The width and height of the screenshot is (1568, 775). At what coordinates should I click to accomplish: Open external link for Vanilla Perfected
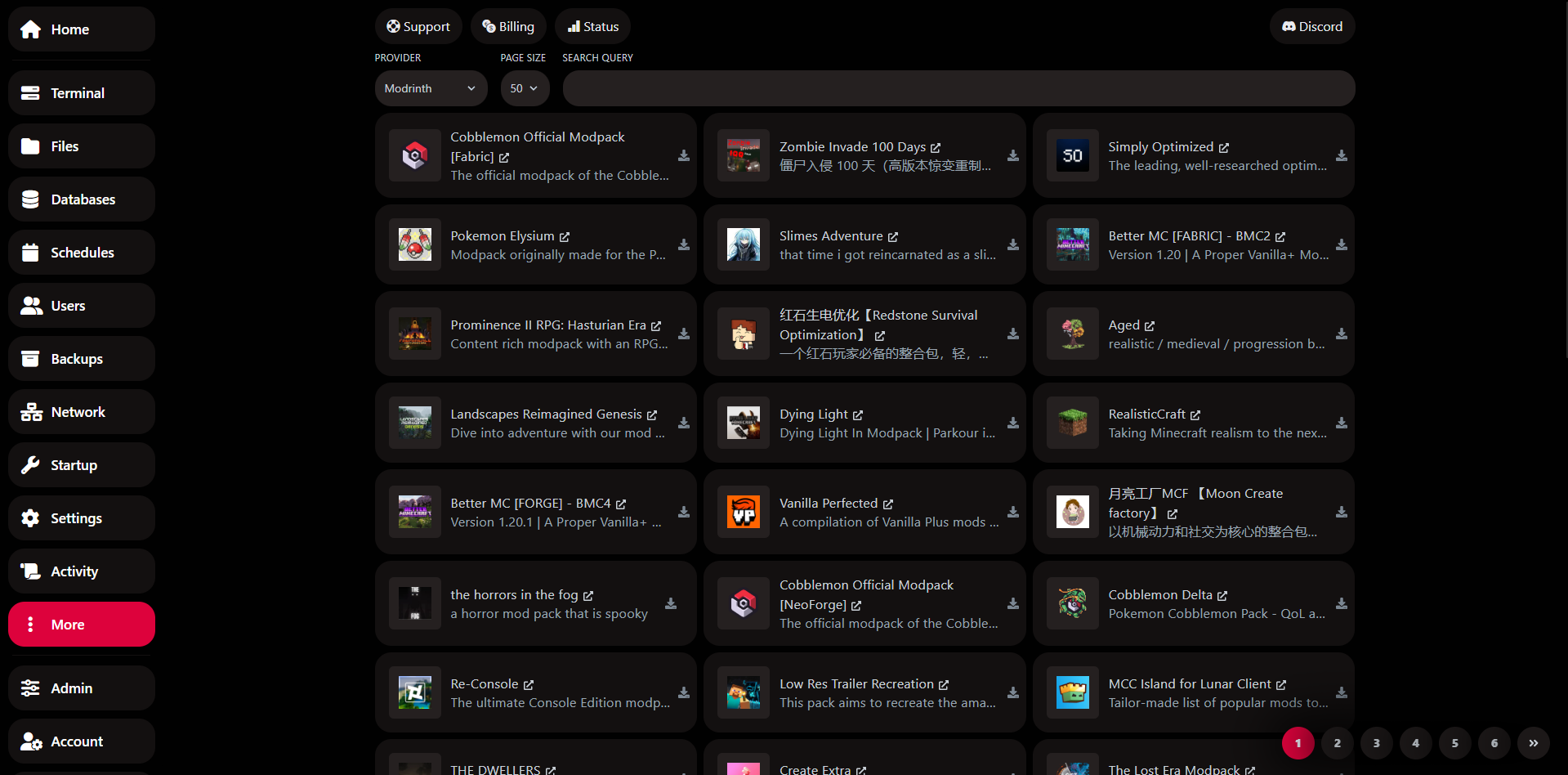point(888,504)
